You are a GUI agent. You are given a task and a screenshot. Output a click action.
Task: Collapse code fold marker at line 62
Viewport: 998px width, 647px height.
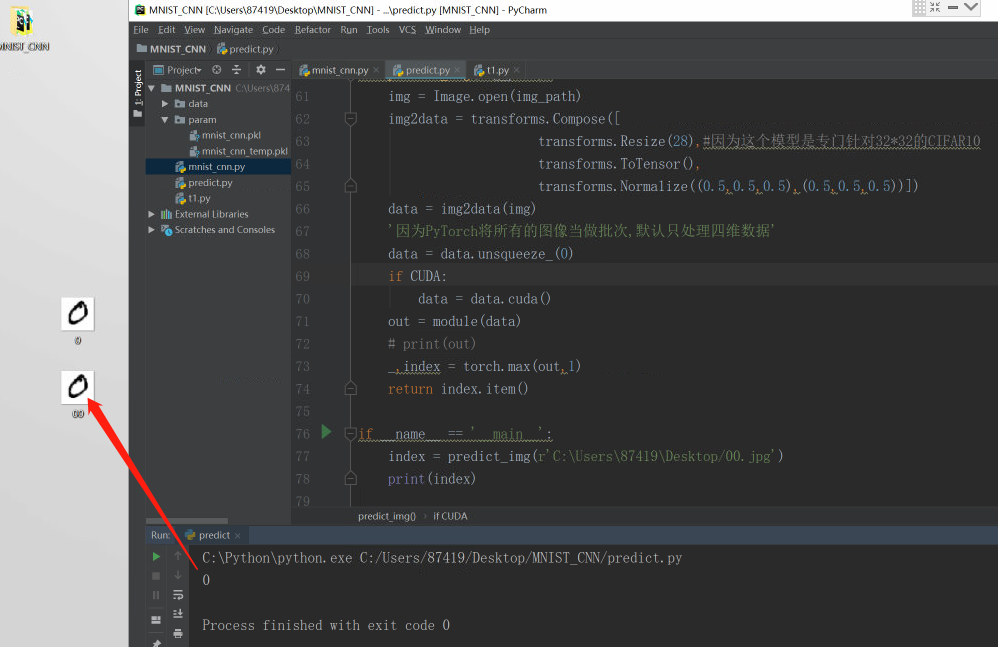pos(350,119)
